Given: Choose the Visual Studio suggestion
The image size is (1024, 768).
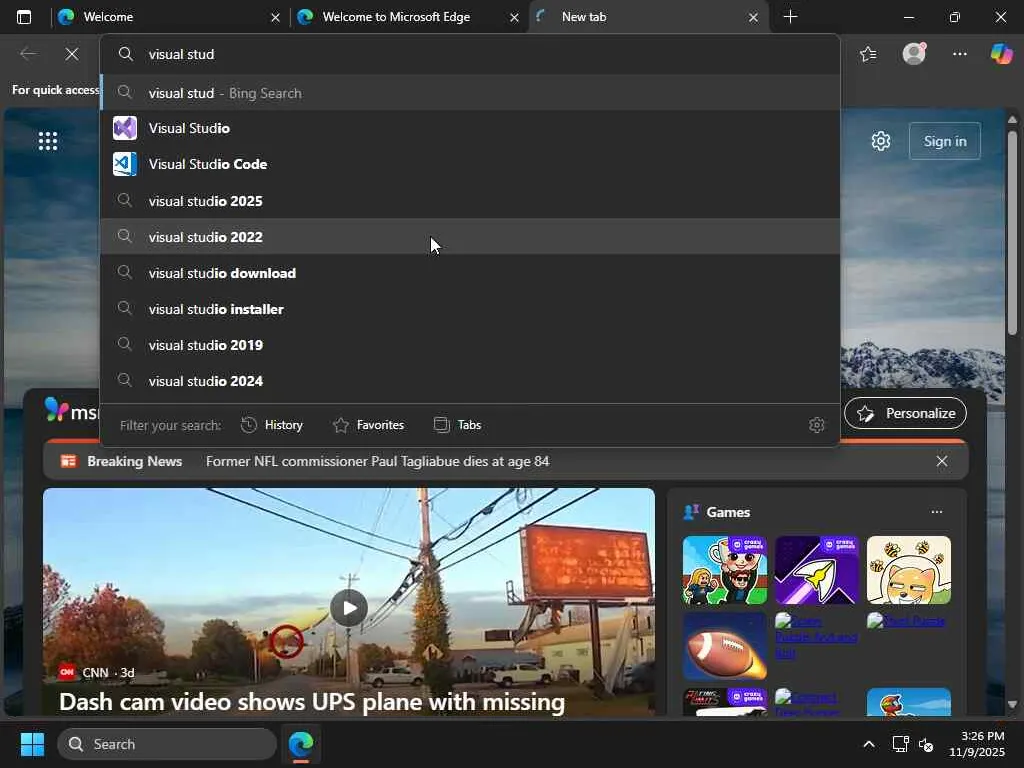Looking at the screenshot, I should point(470,128).
